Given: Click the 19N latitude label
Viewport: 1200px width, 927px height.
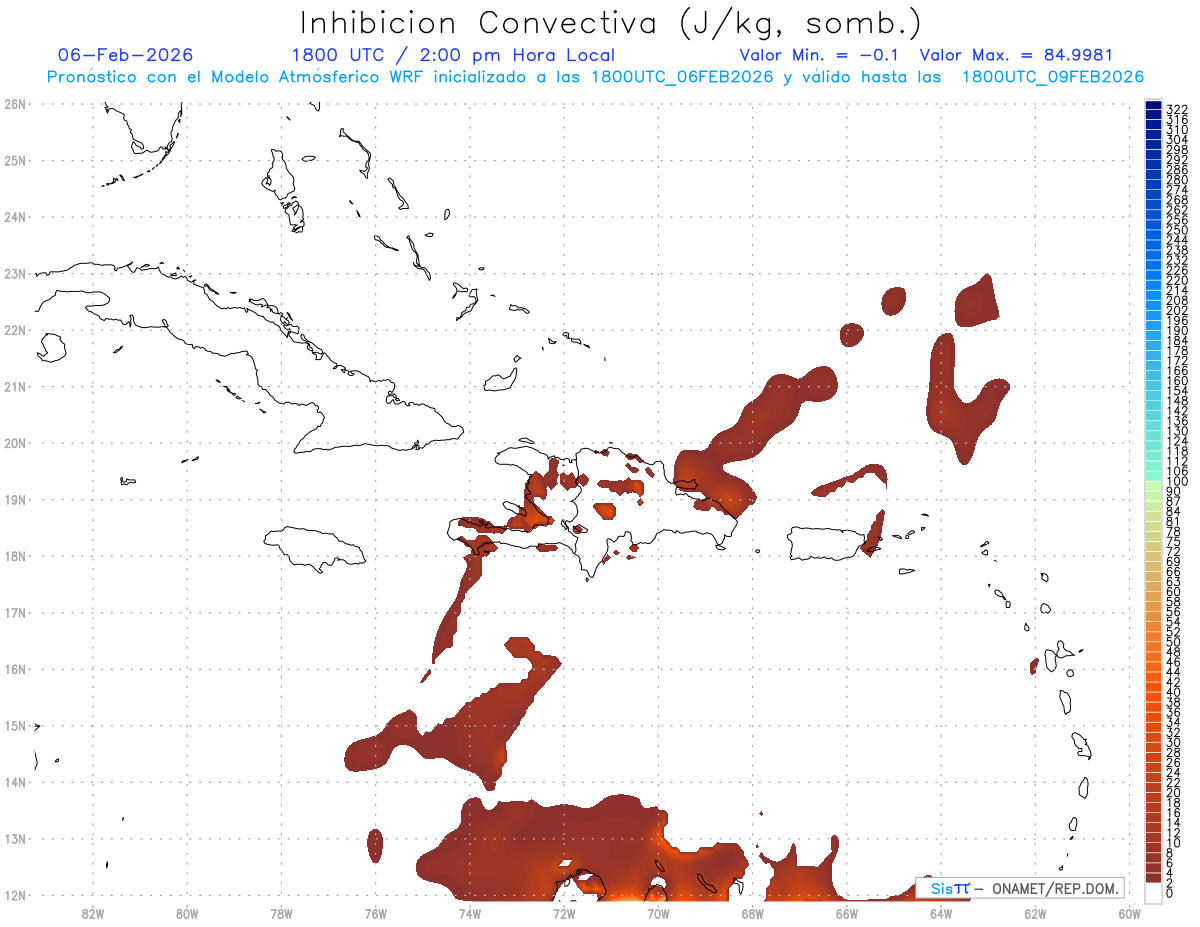Looking at the screenshot, I should tap(14, 499).
